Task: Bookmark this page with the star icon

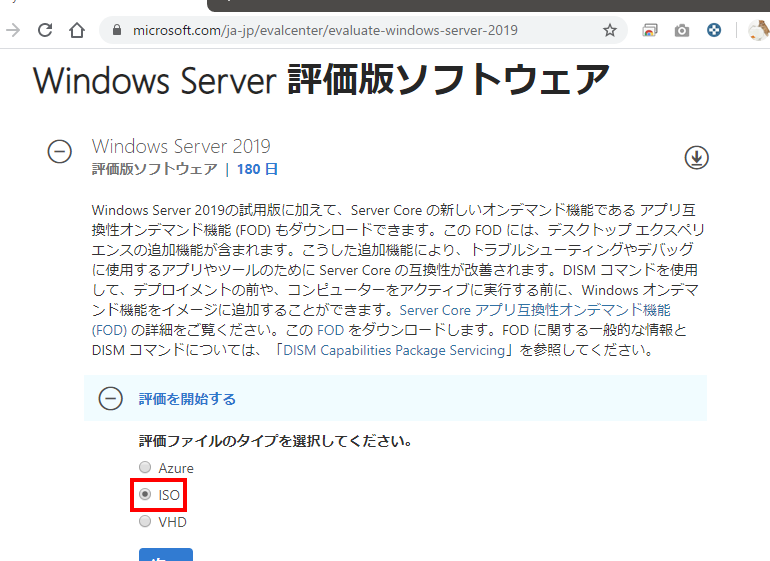Action: [609, 30]
